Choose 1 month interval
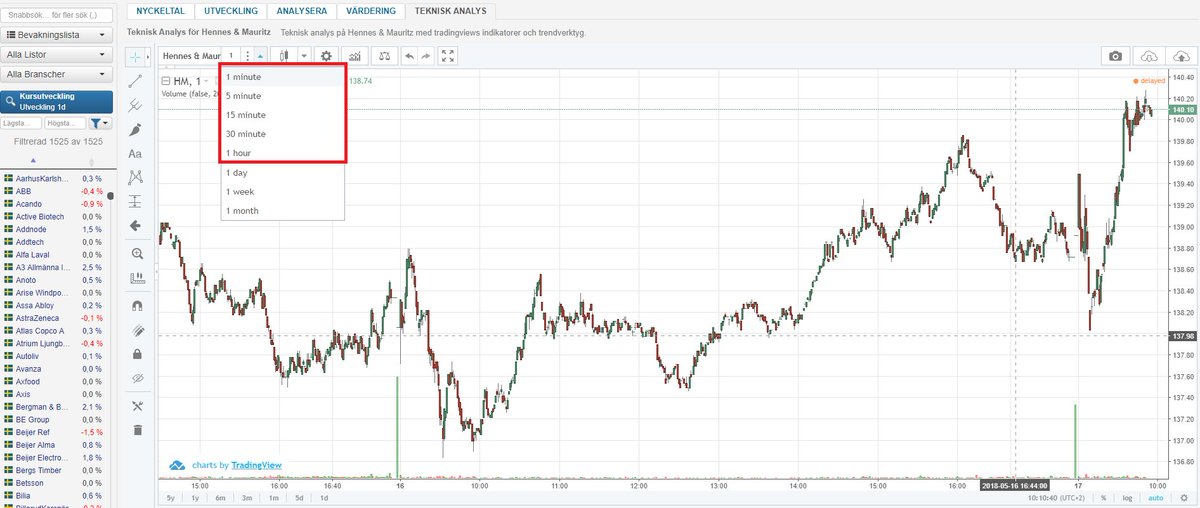The image size is (1200, 508). (x=283, y=210)
